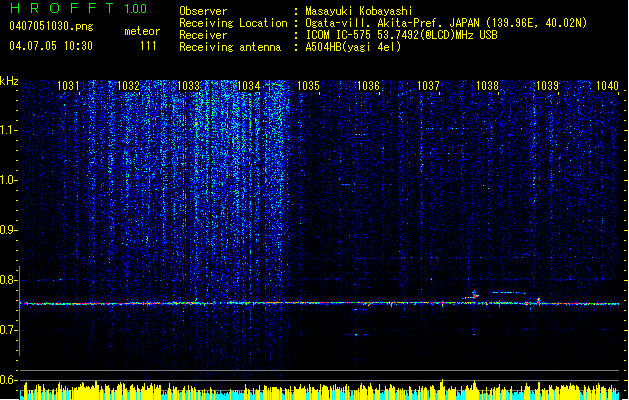Click the meteor count 111

pyautogui.click(x=148, y=46)
